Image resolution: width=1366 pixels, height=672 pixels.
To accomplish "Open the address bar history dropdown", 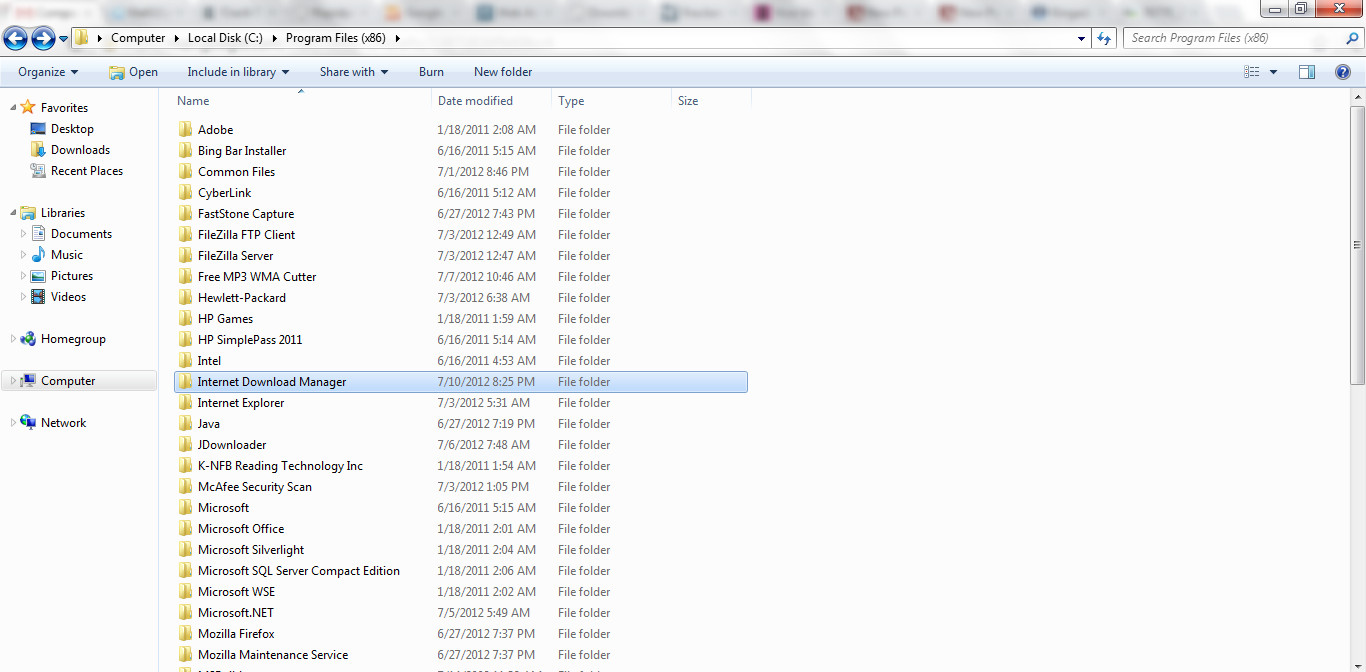I will click(1082, 38).
